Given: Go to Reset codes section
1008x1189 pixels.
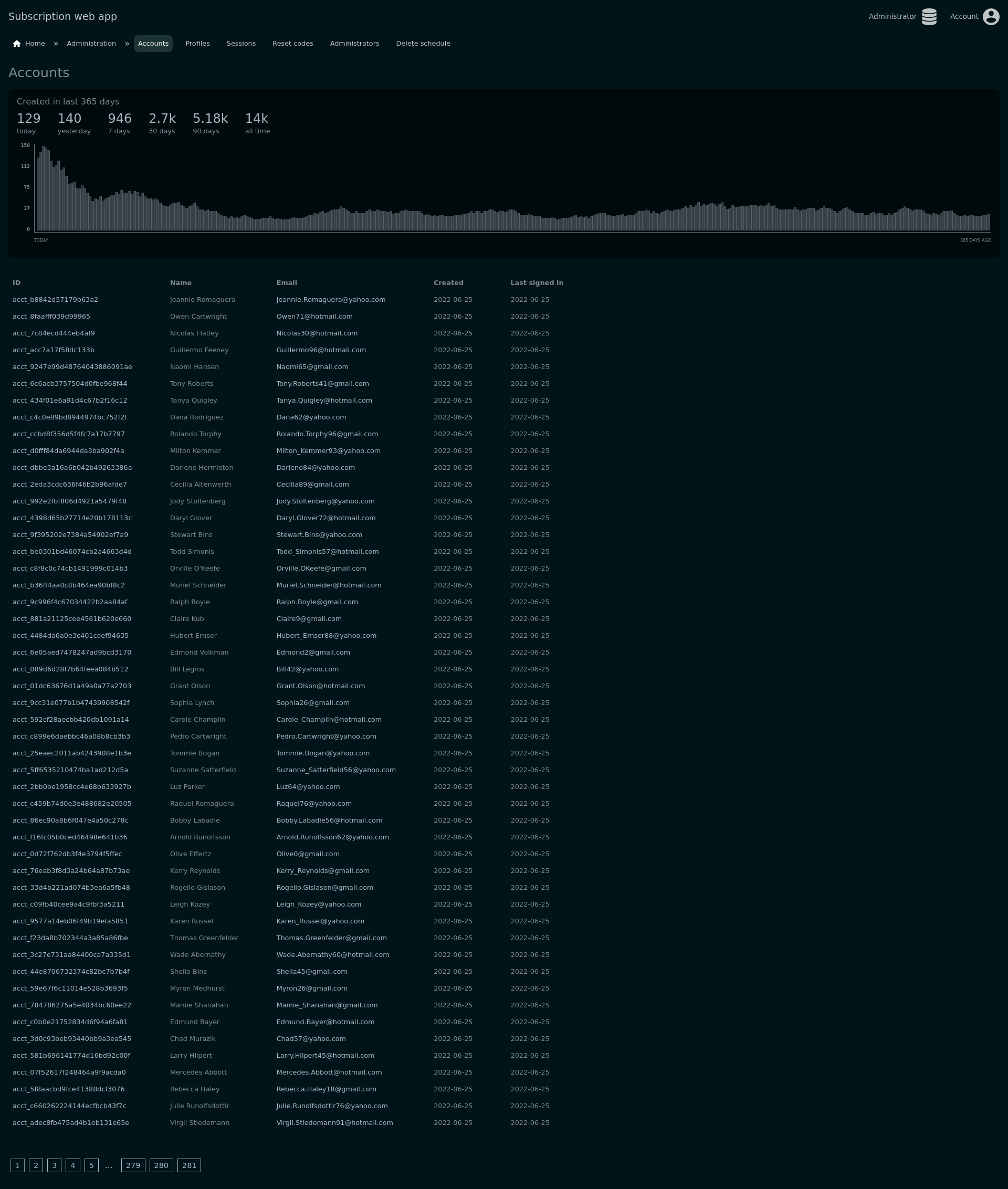Looking at the screenshot, I should [x=292, y=44].
